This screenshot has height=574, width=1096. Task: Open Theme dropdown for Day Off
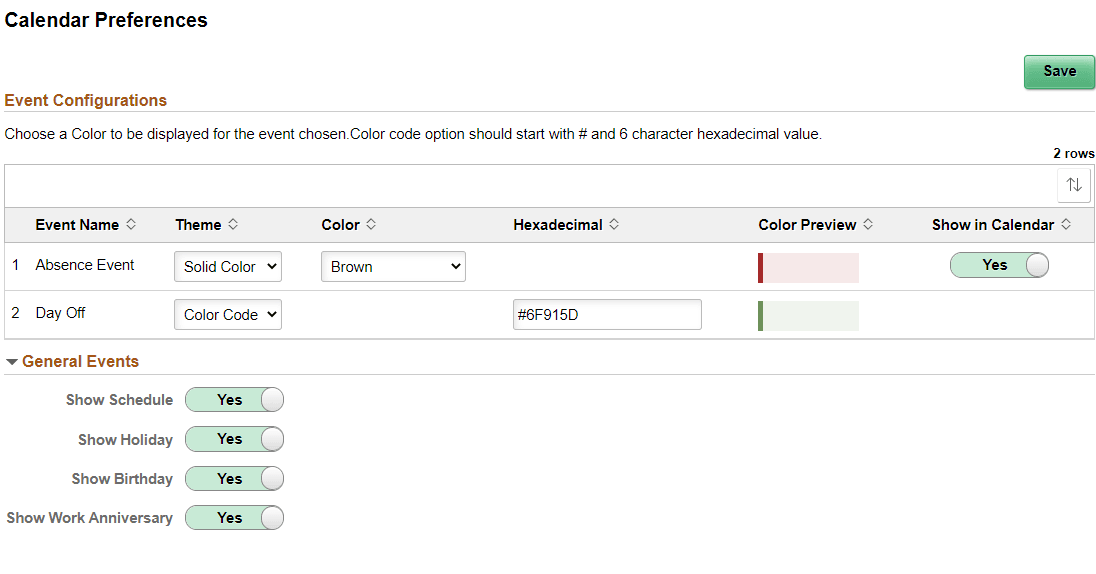[228, 315]
